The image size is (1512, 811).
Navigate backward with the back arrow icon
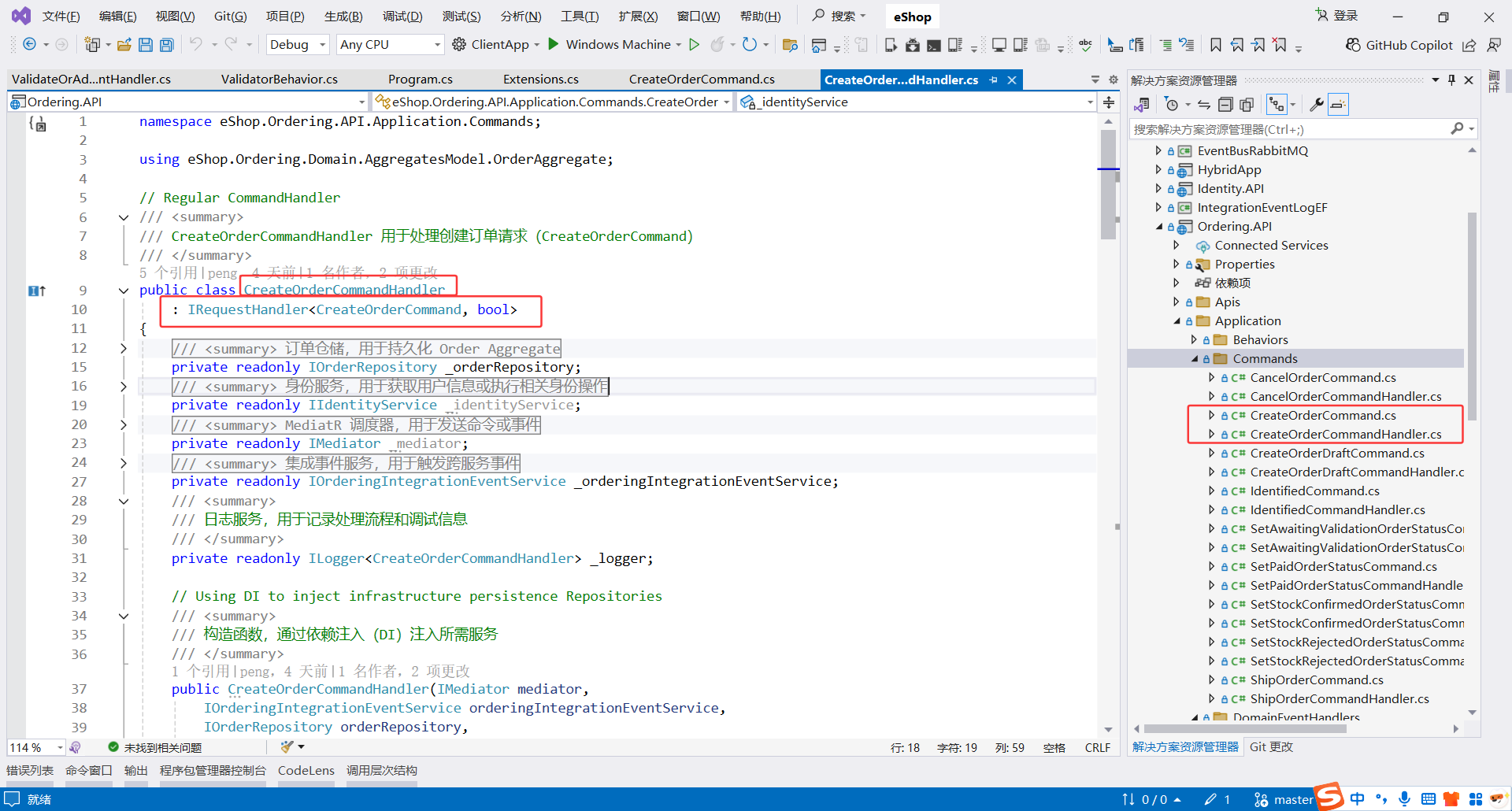pos(29,45)
